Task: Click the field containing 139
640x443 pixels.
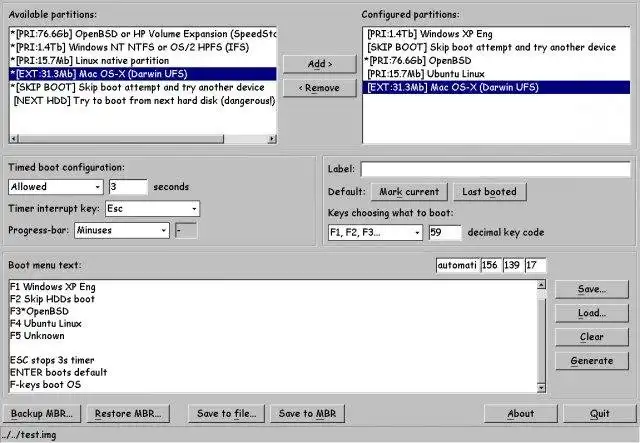Action: (x=513, y=265)
